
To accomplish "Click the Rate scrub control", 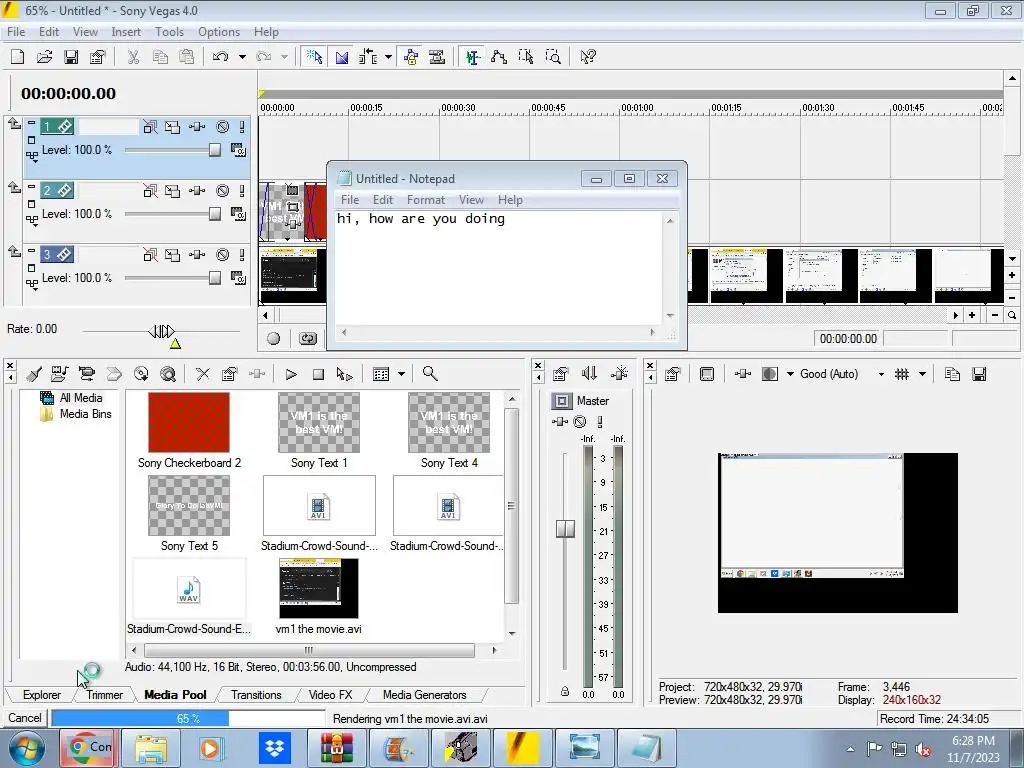I will [161, 332].
